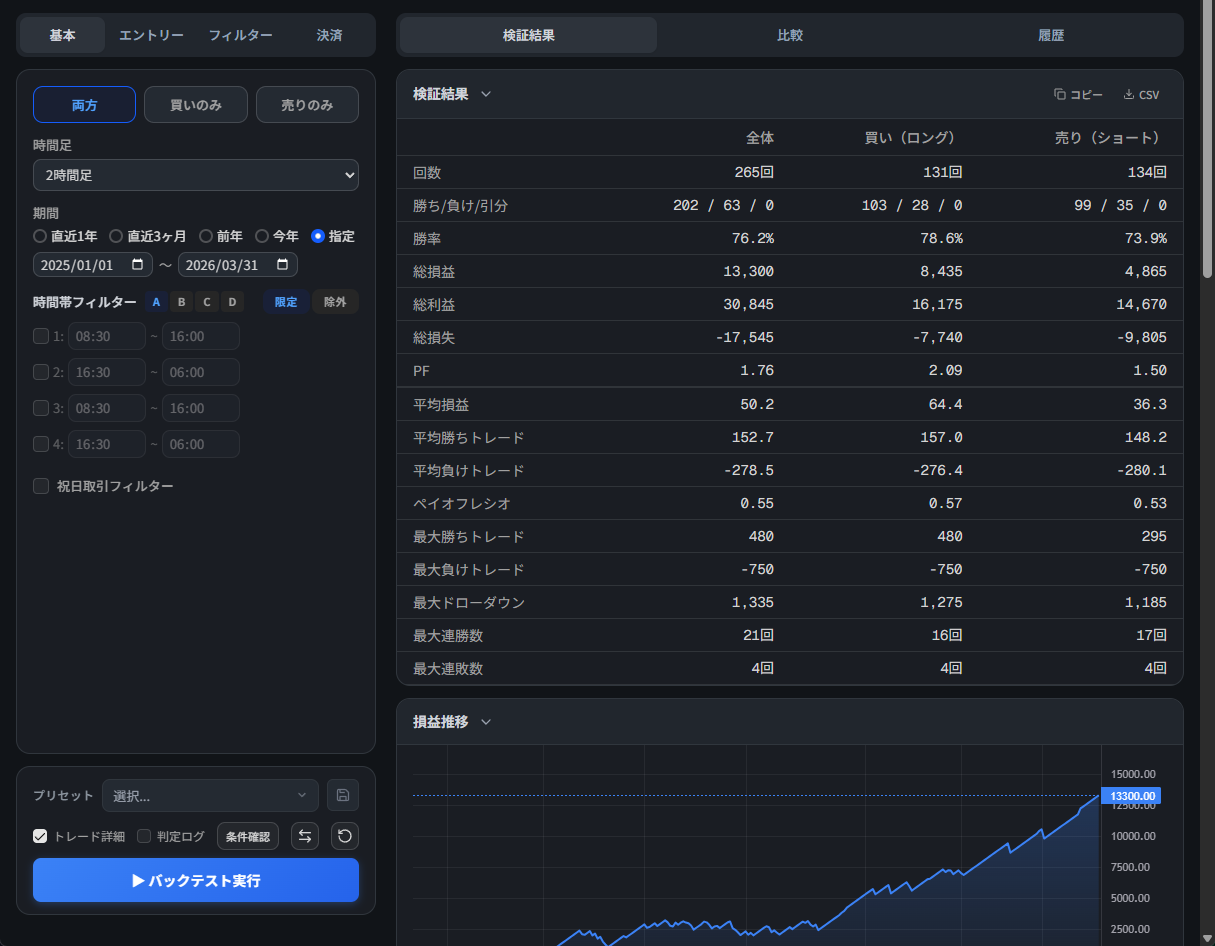Viewport: 1215px width, 946px height.
Task: Select the 両方 direction button
Action: coord(84,105)
